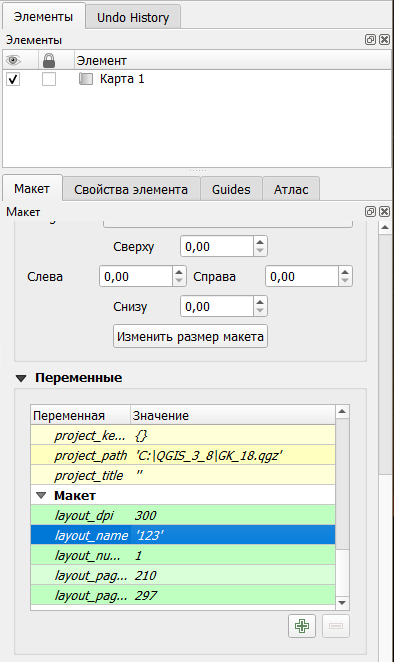Click the project_ke... variable row
Image resolution: width=394 pixels, height=662 pixels.
pos(183,435)
